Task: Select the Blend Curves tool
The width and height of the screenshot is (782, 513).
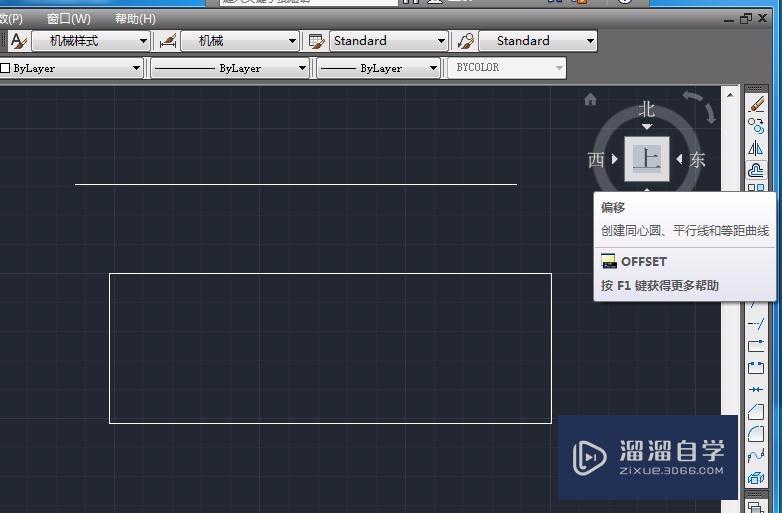Action: tap(756, 456)
